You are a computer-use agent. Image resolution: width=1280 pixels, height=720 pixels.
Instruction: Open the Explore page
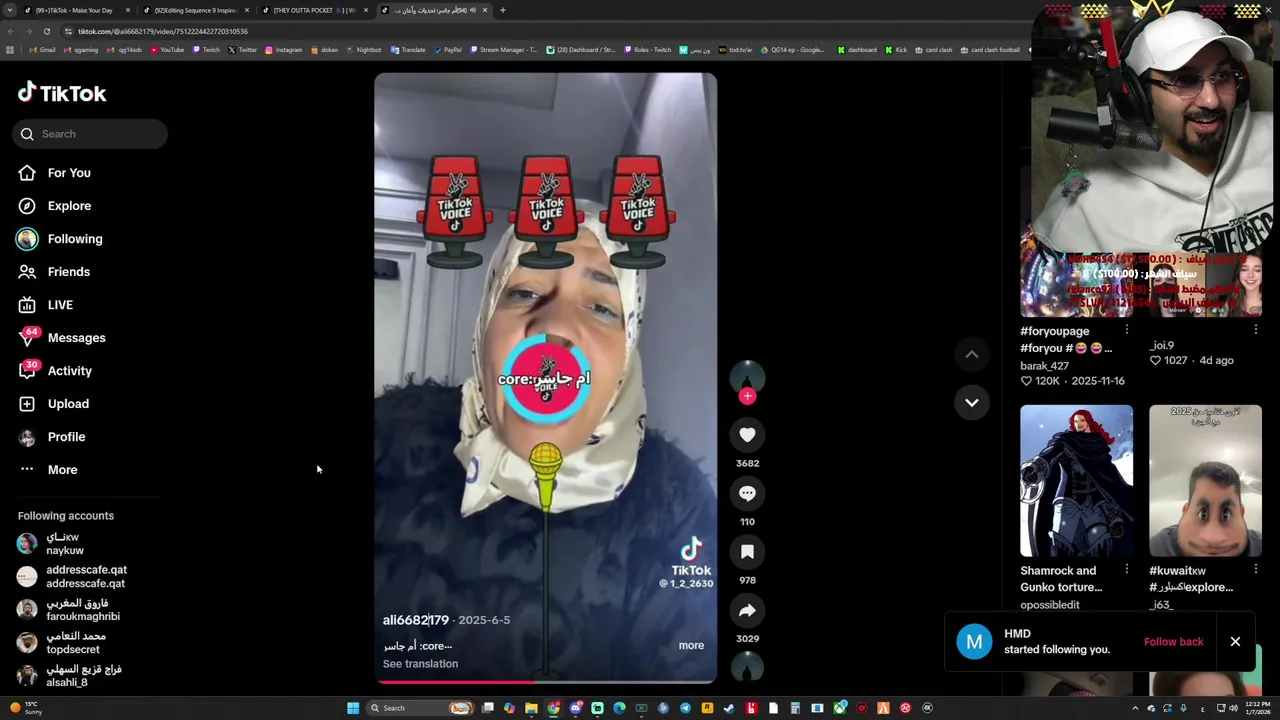69,206
